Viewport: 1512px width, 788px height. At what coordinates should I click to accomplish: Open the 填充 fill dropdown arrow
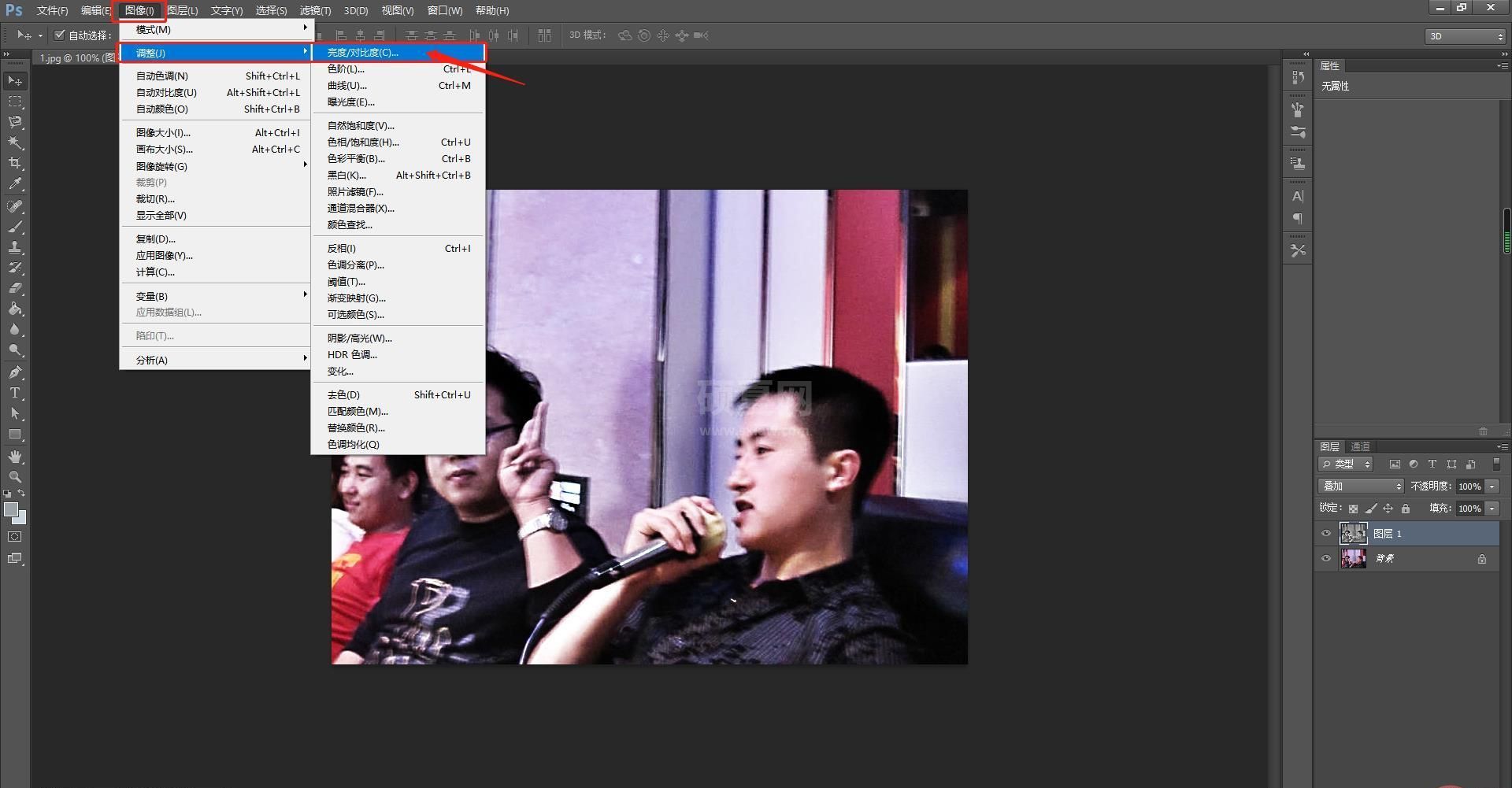1492,509
